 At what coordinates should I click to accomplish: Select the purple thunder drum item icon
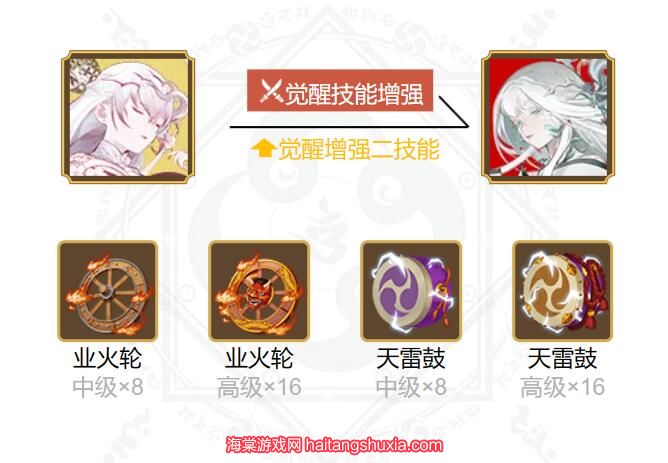point(411,291)
